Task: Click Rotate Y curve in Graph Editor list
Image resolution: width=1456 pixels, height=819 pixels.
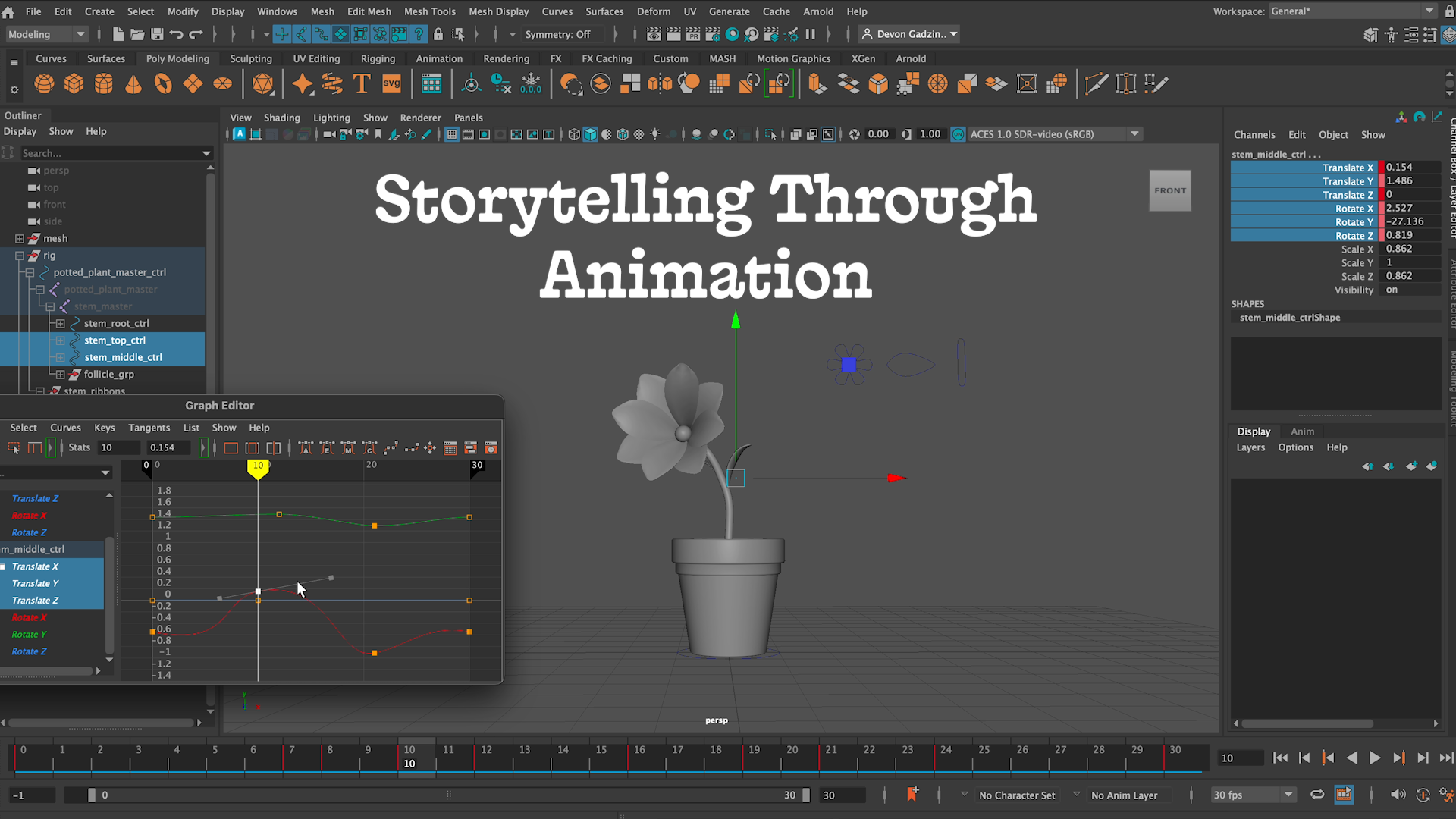Action: click(30, 635)
